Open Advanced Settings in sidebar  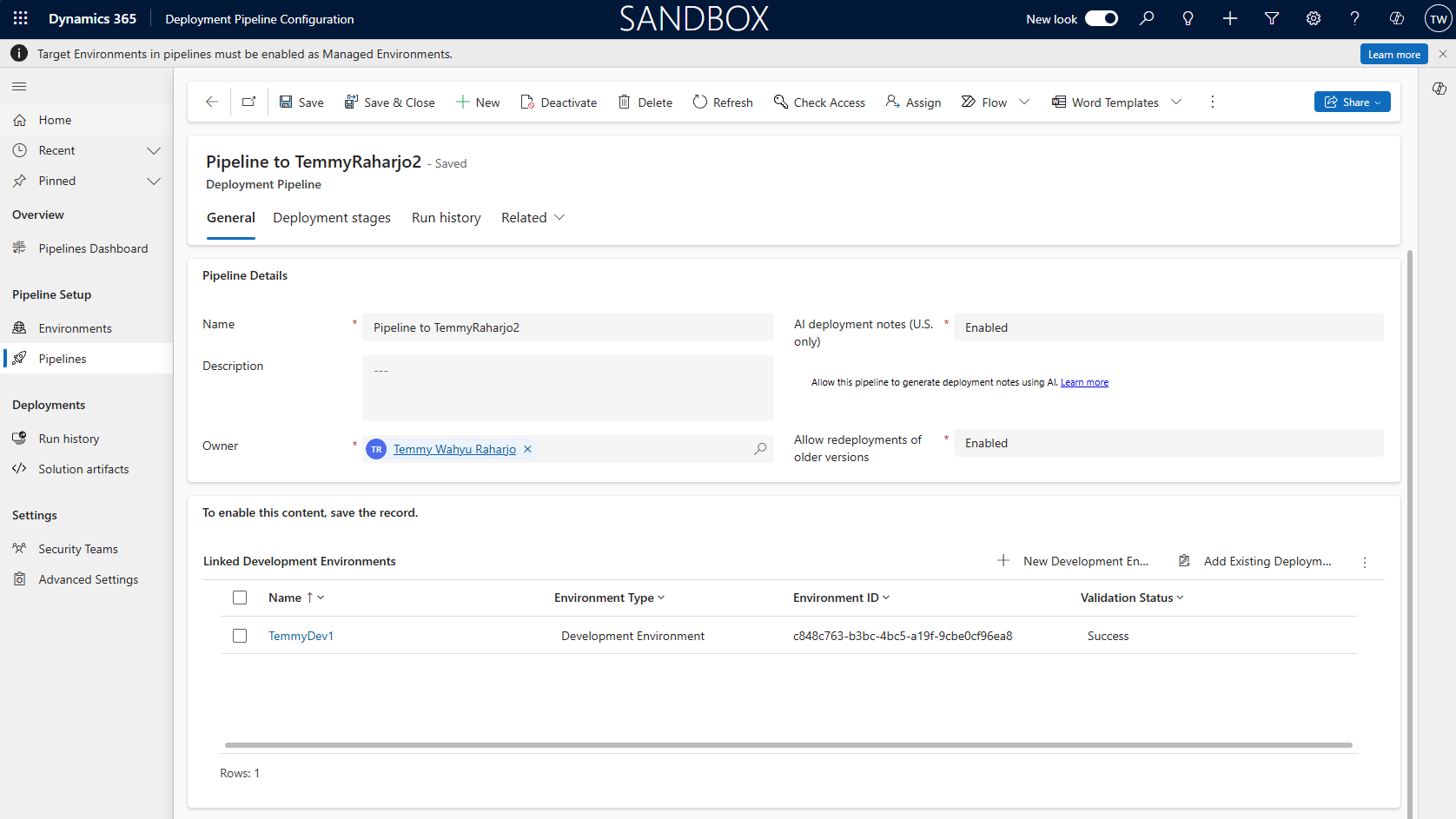click(87, 579)
